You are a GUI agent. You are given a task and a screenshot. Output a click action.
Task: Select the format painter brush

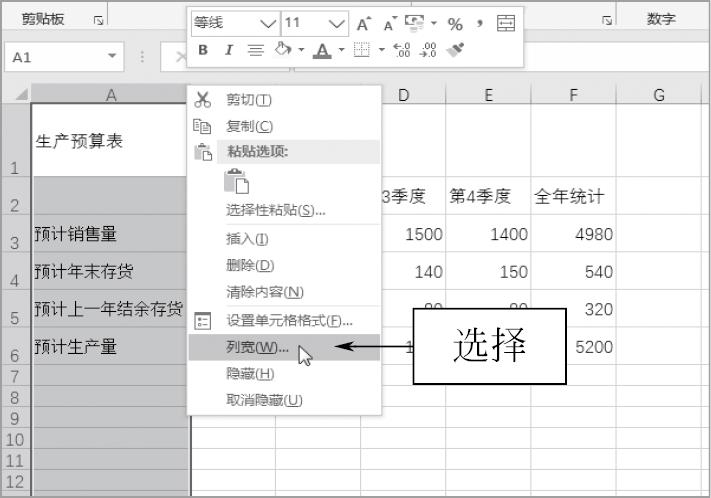[455, 50]
